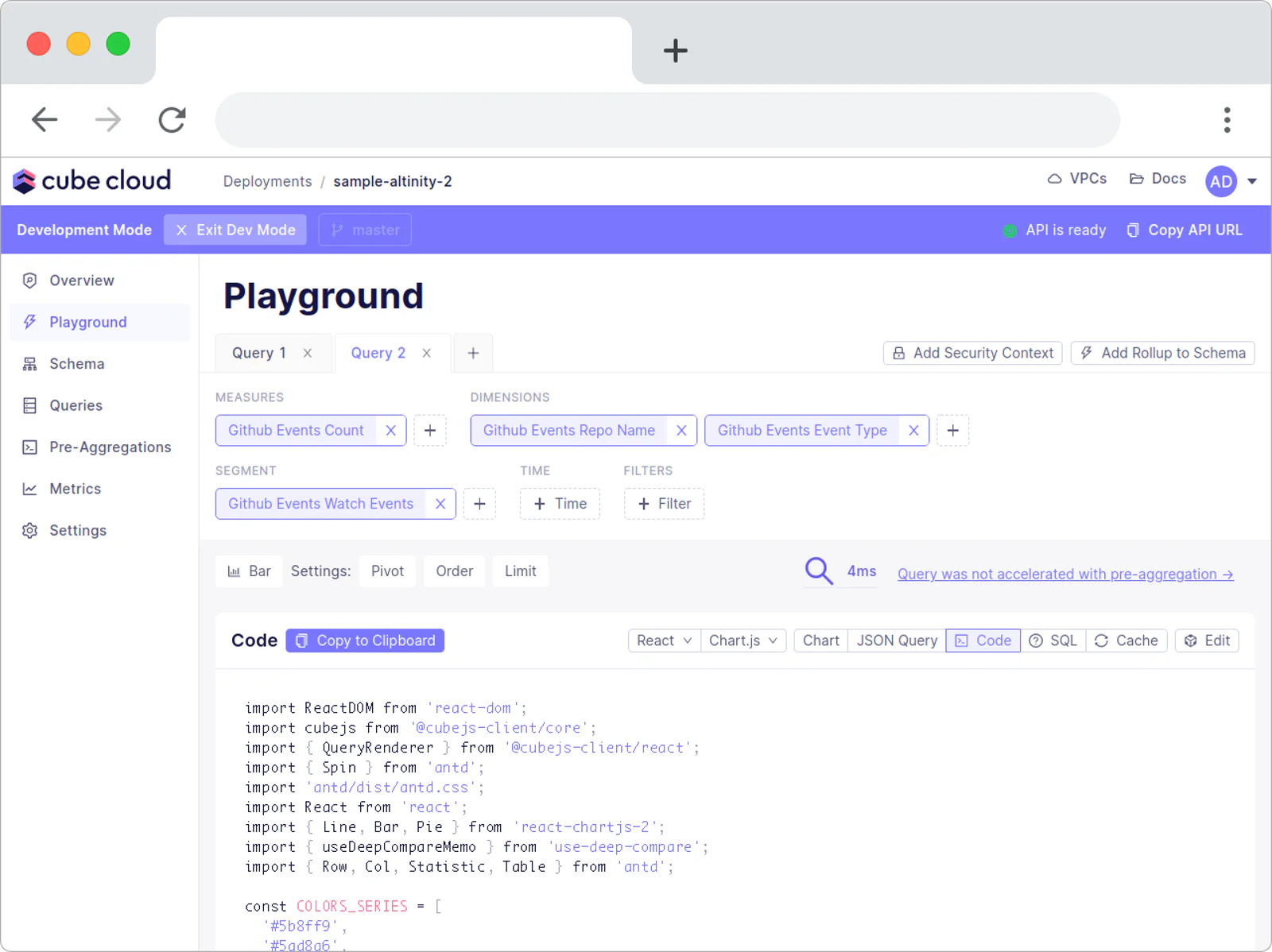Open the Docs link

click(1158, 179)
